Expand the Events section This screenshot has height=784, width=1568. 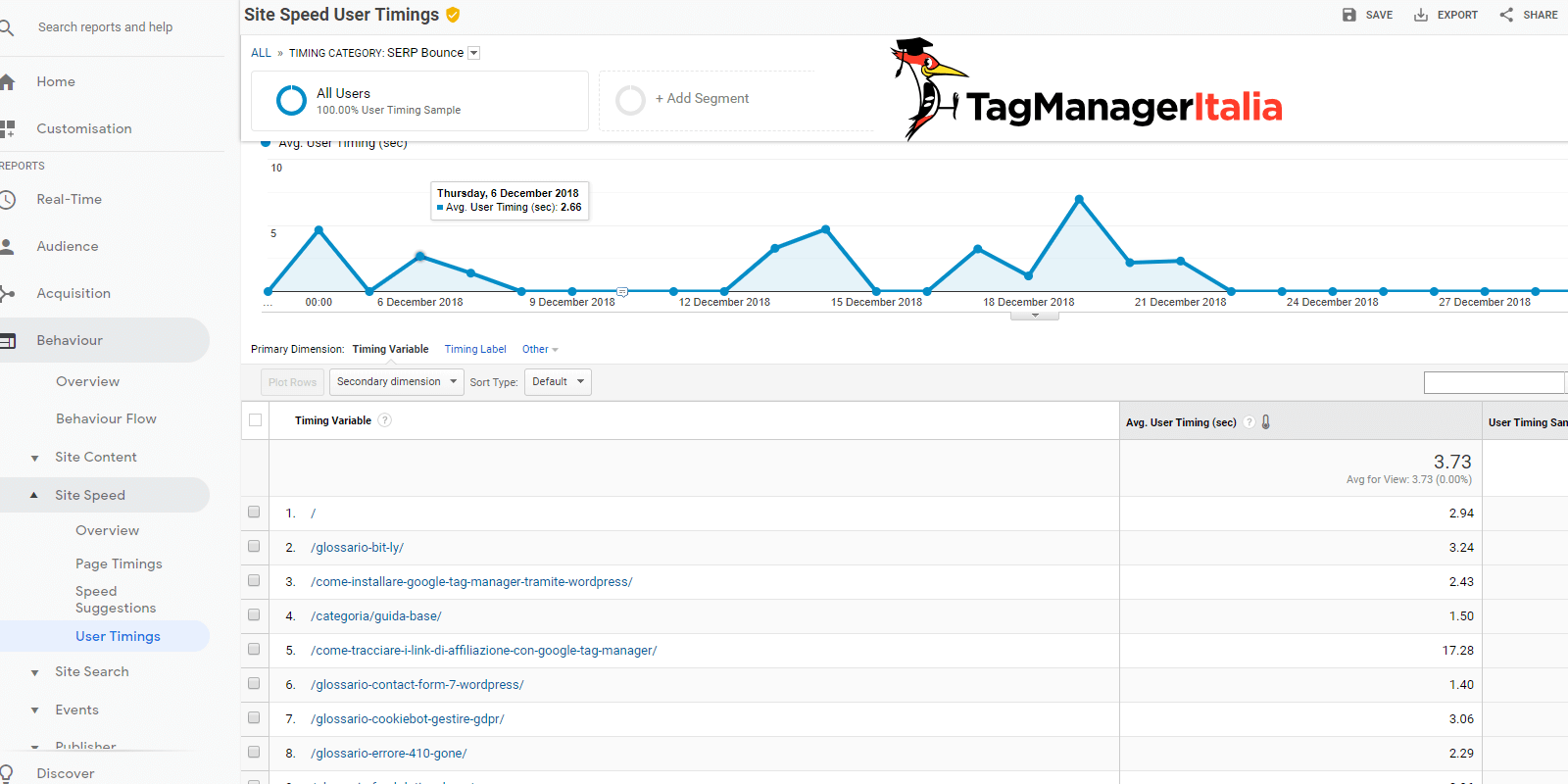[x=35, y=710]
